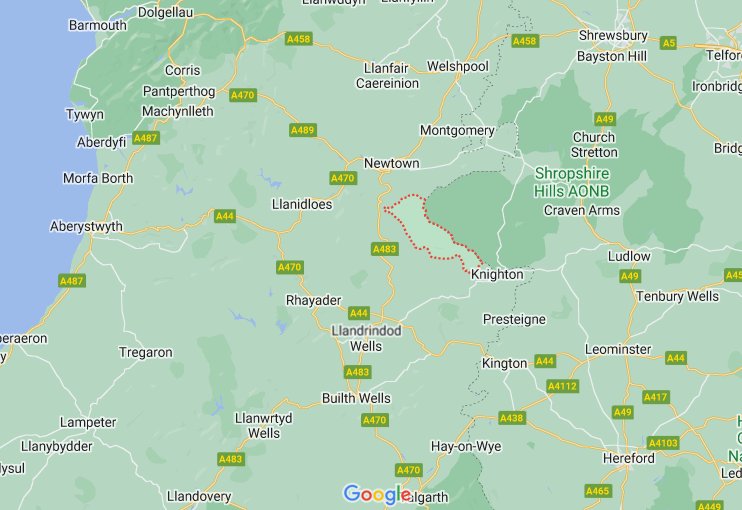
Task: Click the A438 road shield
Action: [512, 418]
